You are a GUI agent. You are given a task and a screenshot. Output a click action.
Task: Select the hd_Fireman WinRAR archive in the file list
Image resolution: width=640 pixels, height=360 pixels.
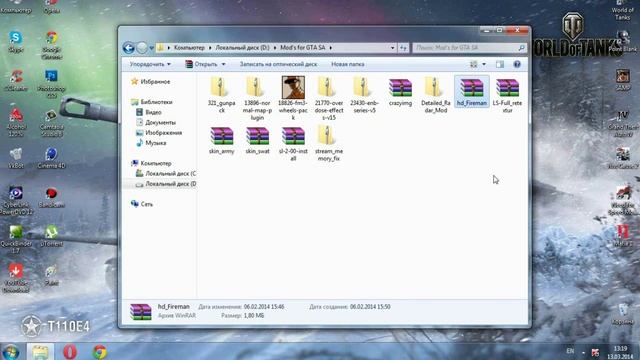[471, 92]
